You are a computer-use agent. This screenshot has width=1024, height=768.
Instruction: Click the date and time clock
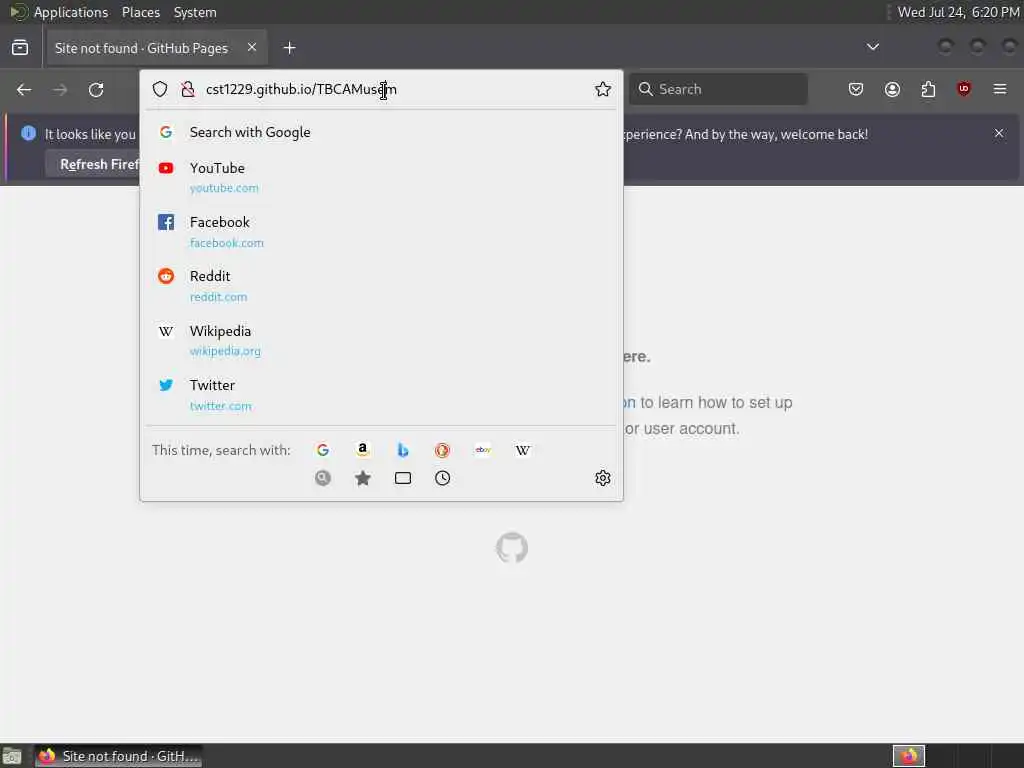coord(958,12)
